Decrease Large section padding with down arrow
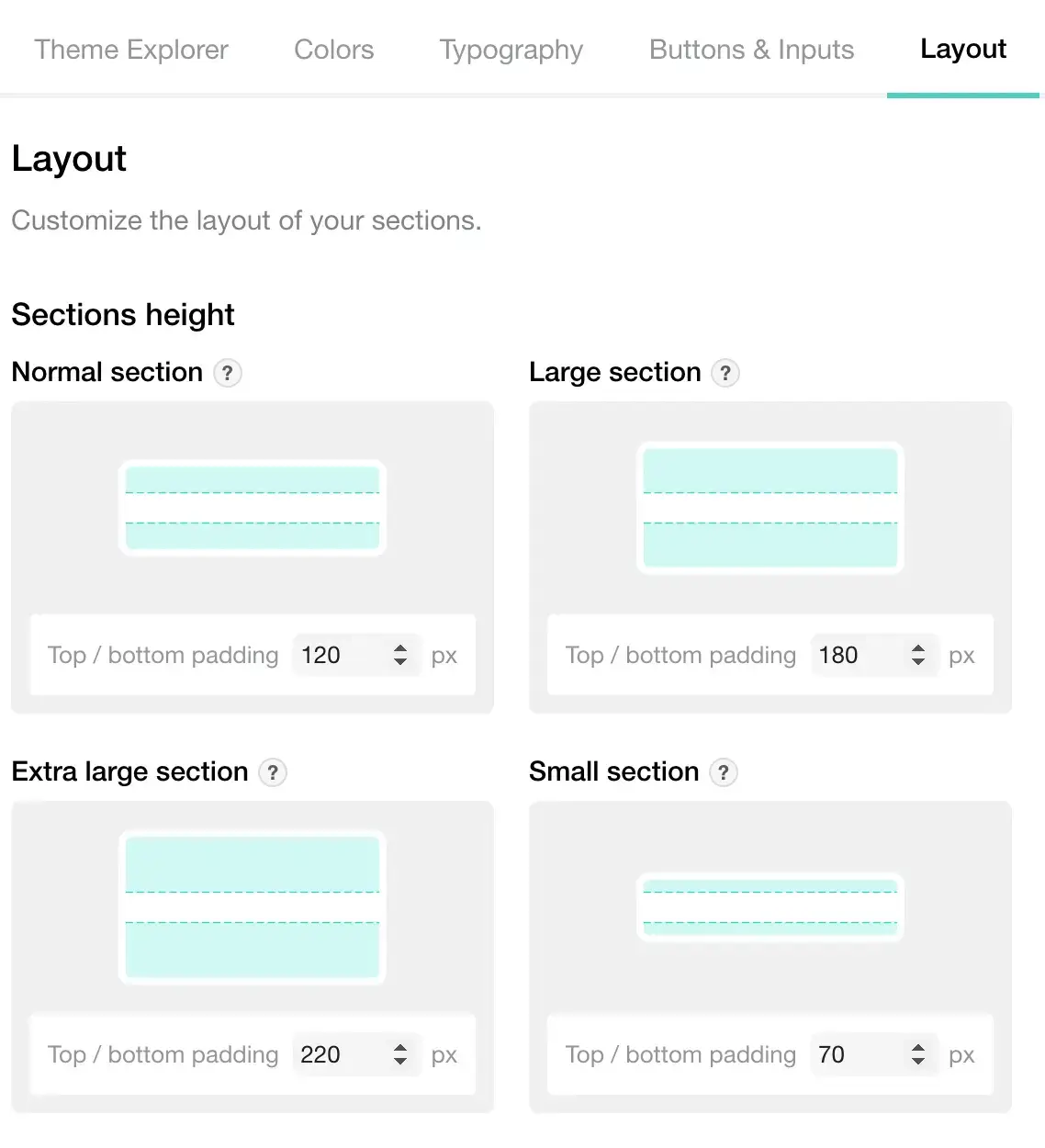Screen dimensions: 1045x1148 [918, 661]
